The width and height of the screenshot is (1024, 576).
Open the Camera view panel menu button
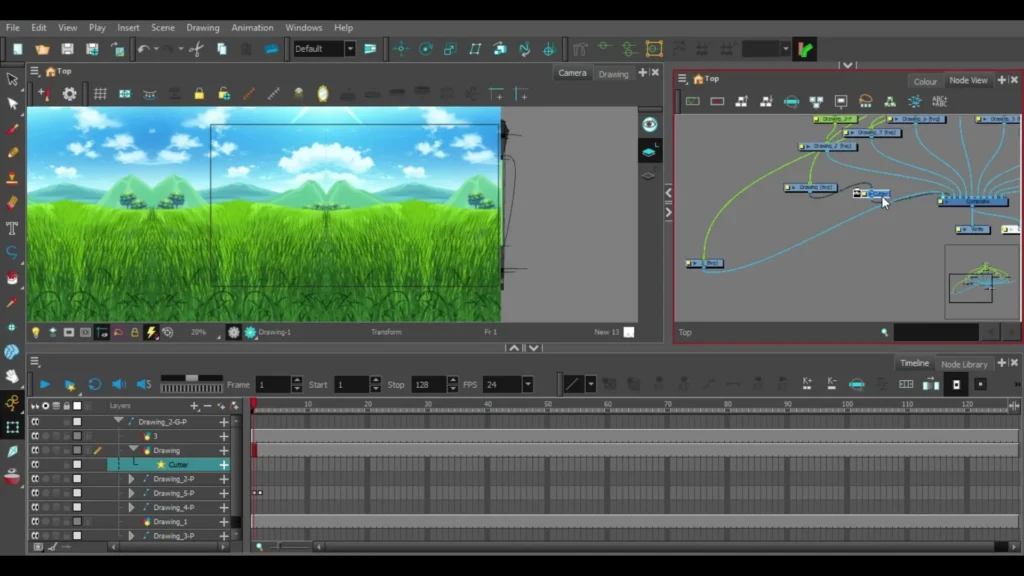(x=35, y=71)
